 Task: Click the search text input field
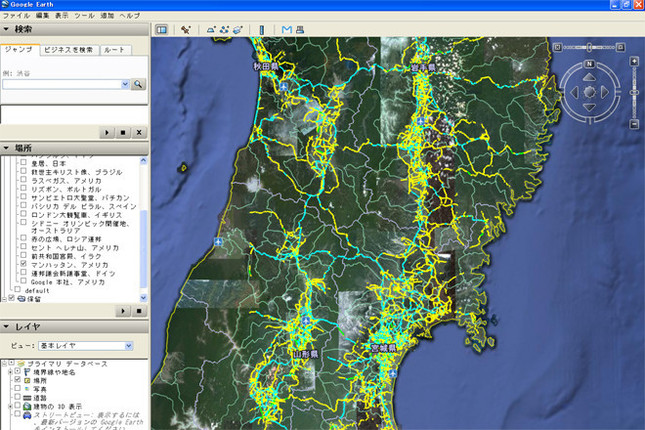coord(60,84)
